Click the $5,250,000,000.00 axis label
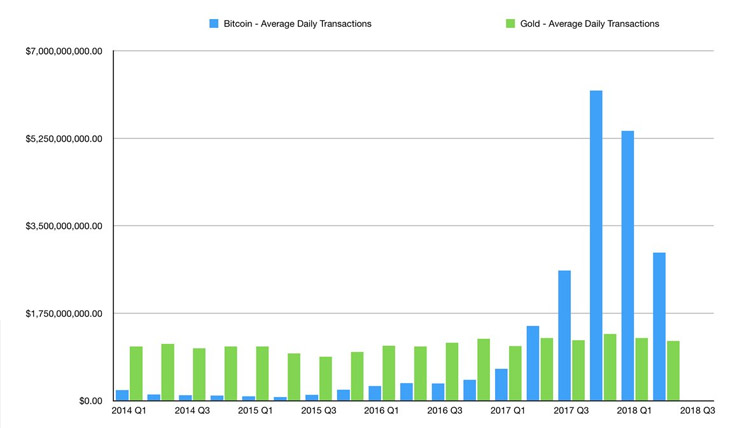The width and height of the screenshot is (750, 428). tap(64, 139)
